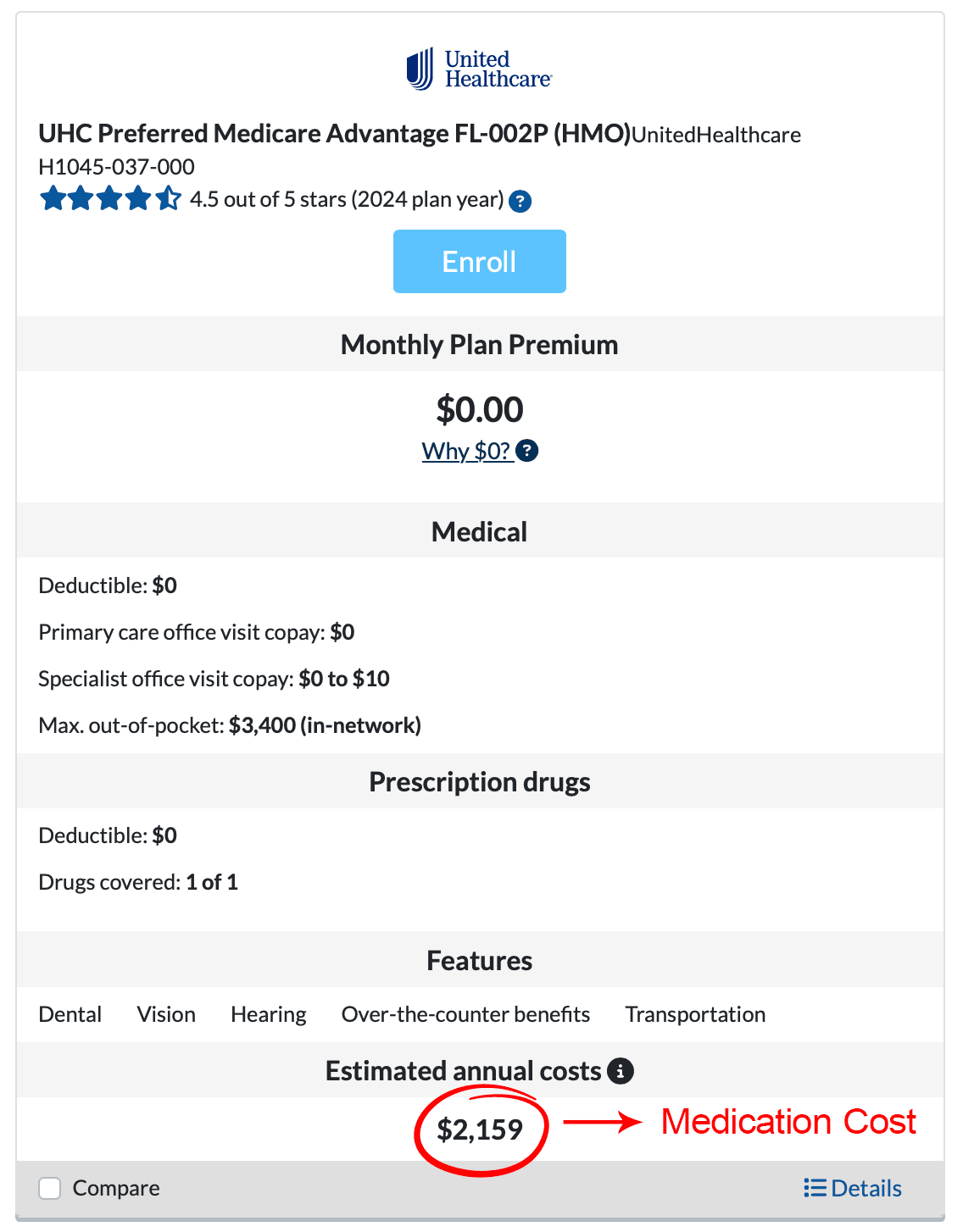Click the 4.5 star rating icons

110,199
